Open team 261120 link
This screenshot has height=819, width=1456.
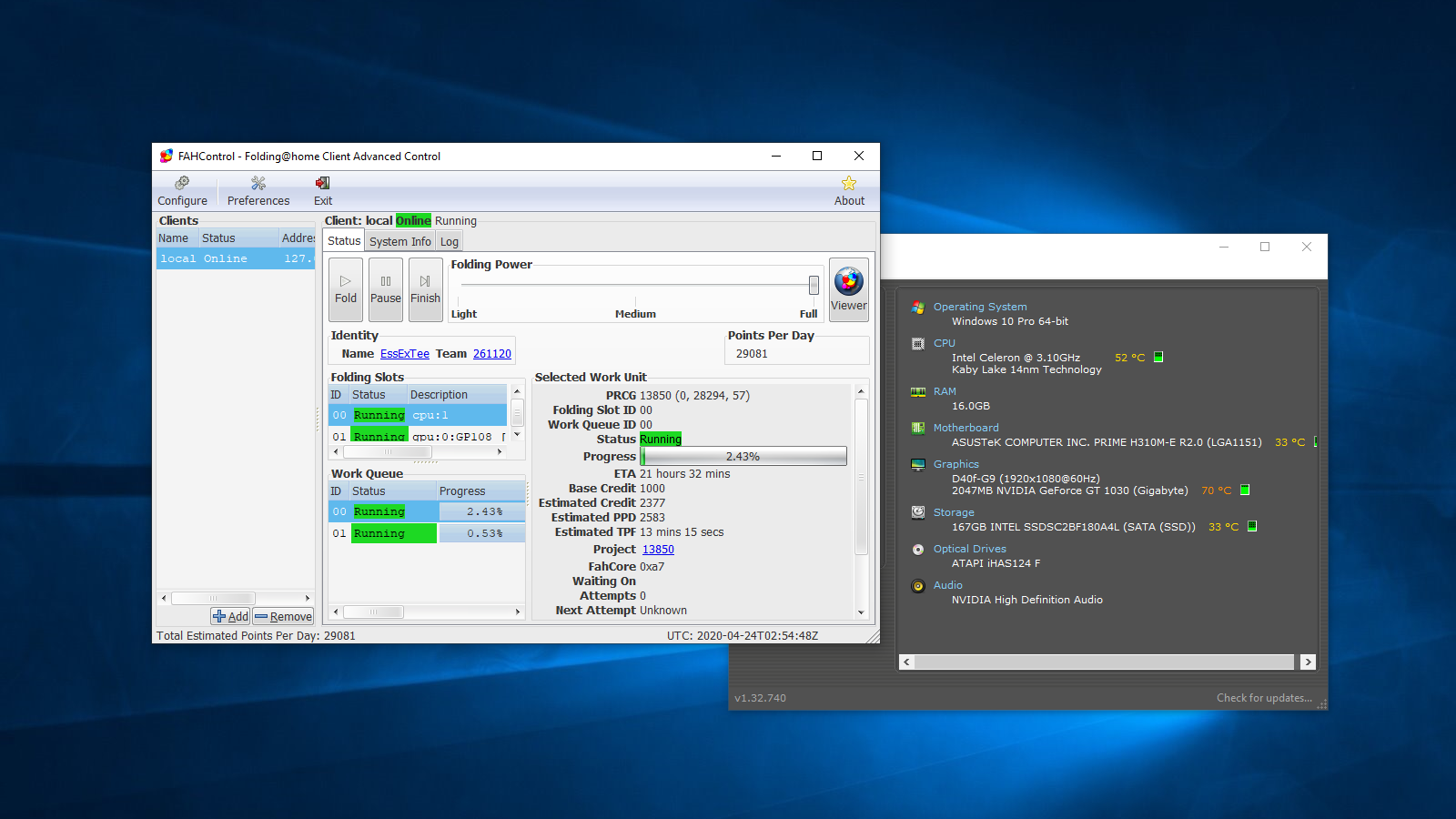pos(492,354)
